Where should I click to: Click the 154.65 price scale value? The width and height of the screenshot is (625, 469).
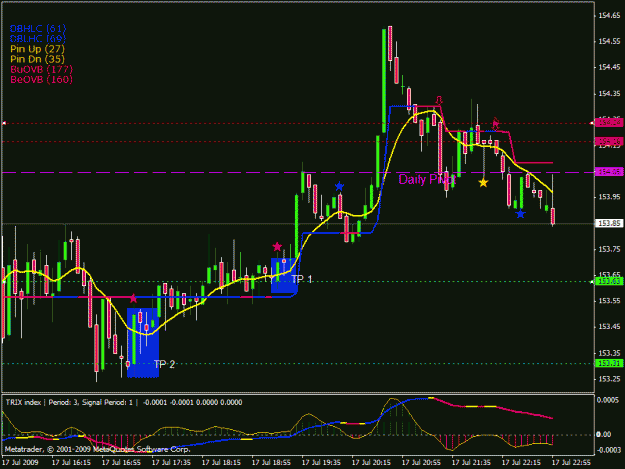[609, 16]
